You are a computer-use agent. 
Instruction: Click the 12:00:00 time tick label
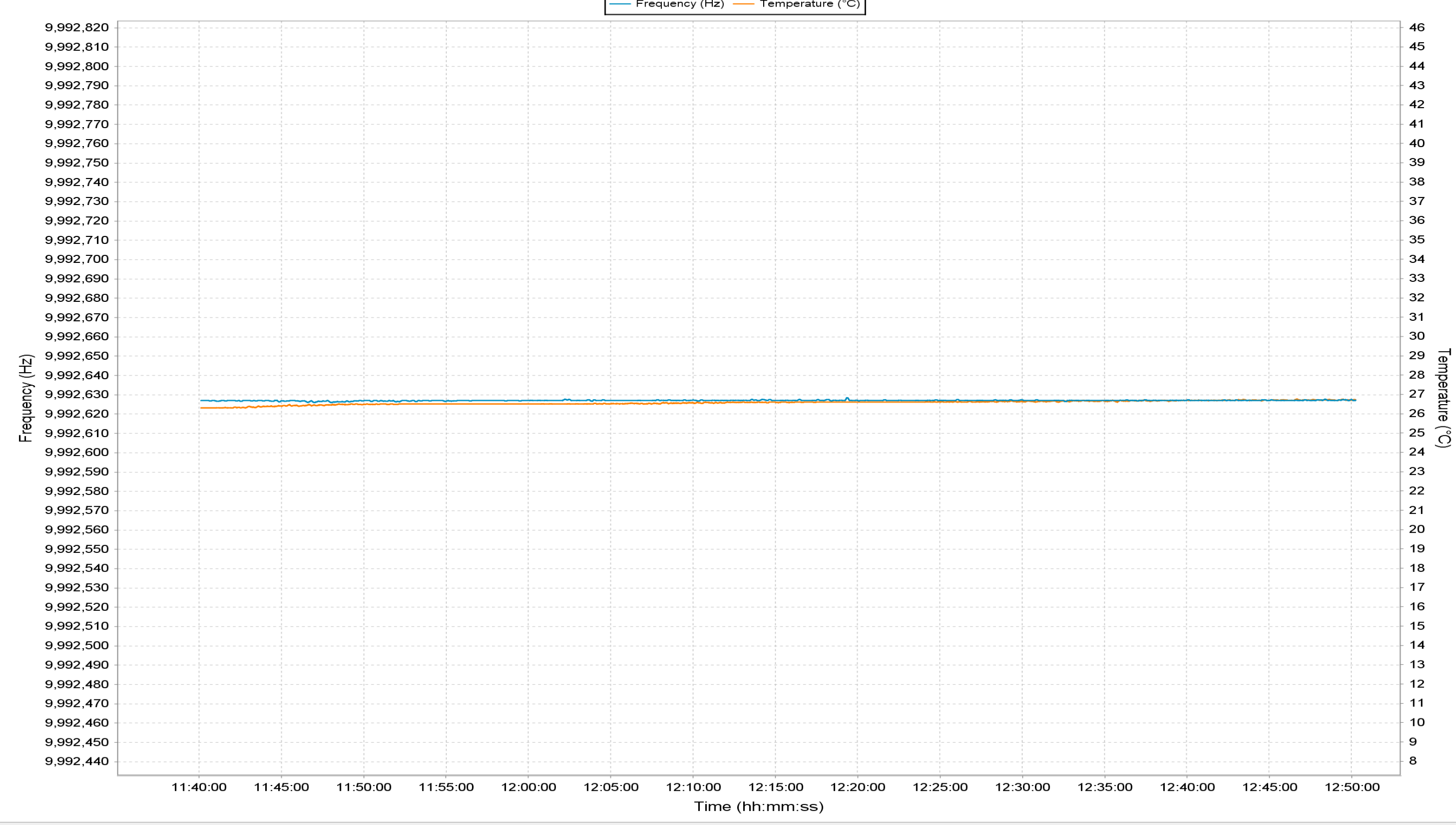[x=528, y=787]
